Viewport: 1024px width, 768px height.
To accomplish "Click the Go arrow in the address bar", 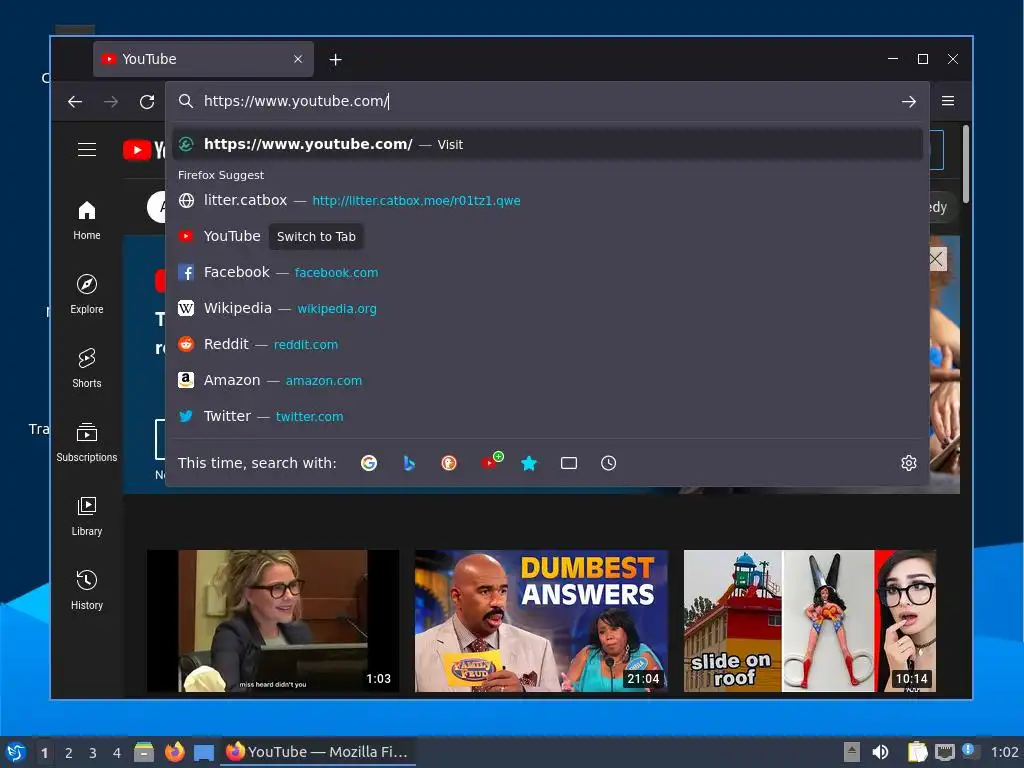I will pyautogui.click(x=908, y=101).
